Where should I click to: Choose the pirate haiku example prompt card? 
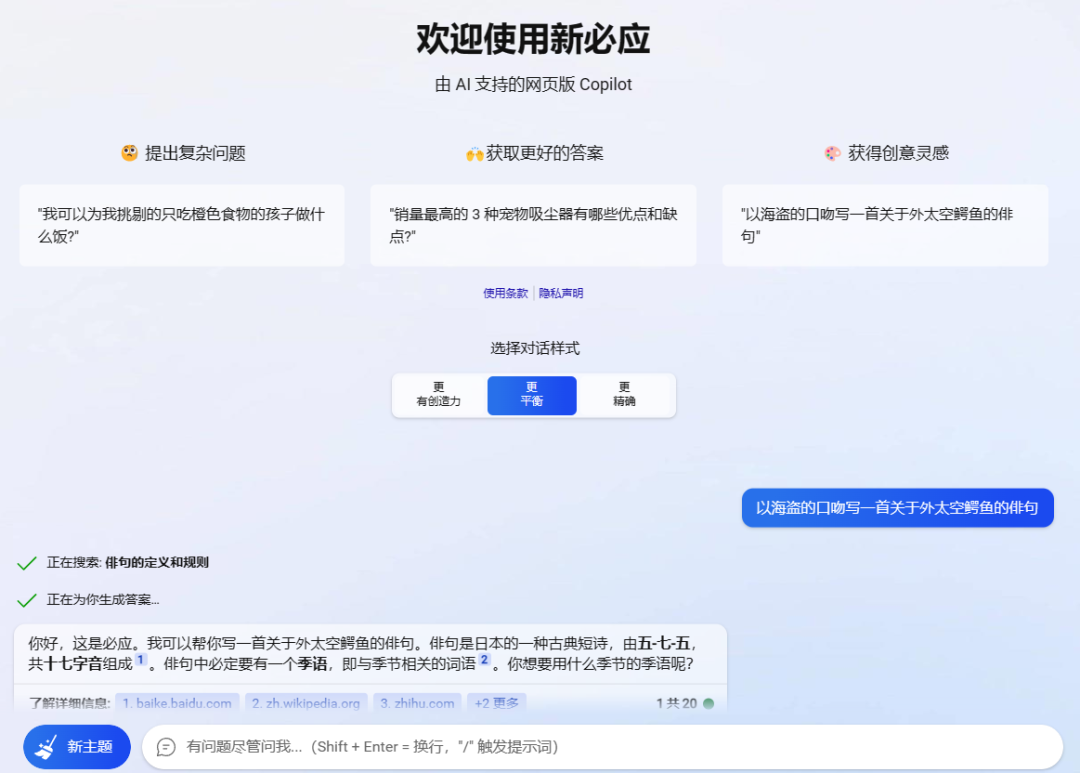point(885,225)
